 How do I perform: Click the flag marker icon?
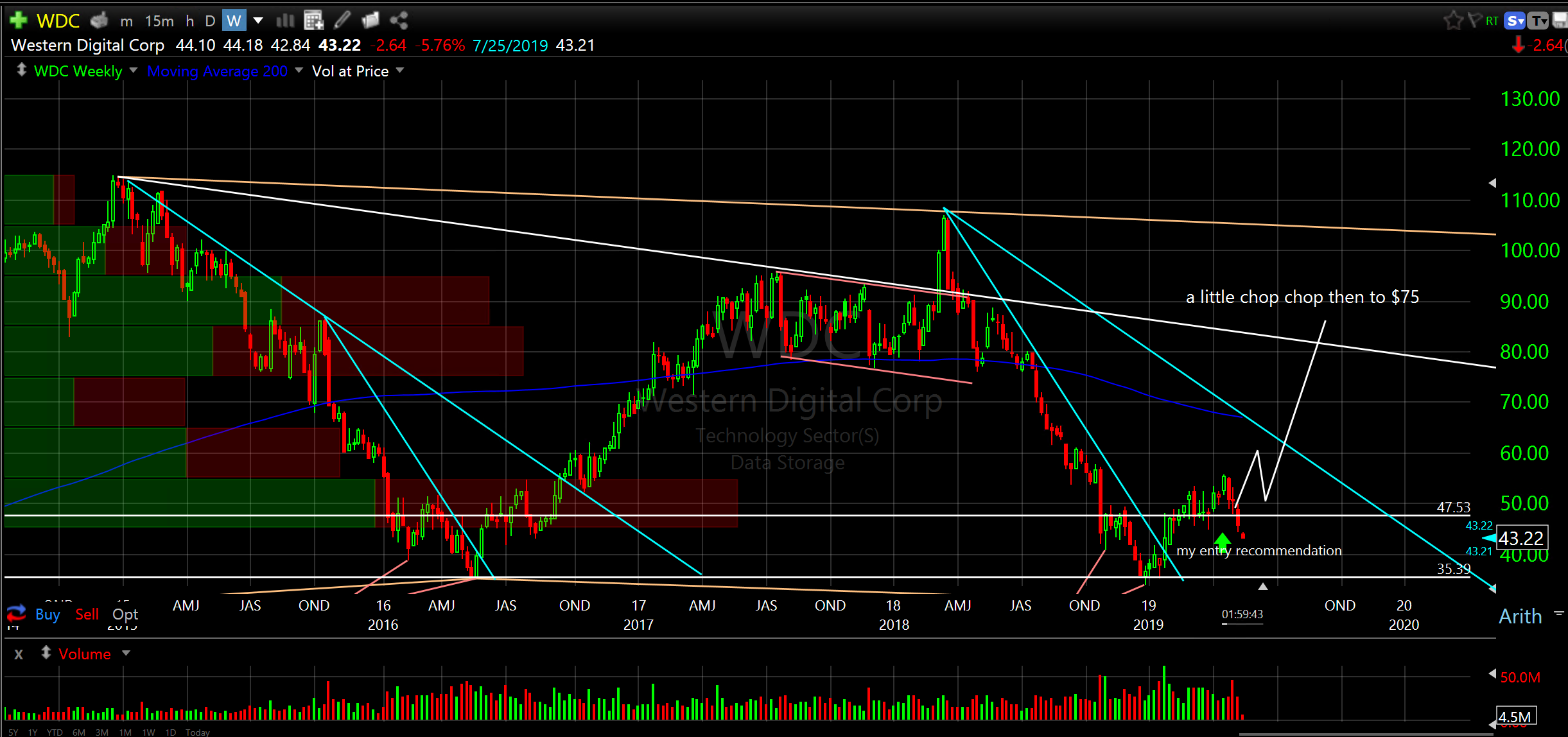tap(1475, 21)
